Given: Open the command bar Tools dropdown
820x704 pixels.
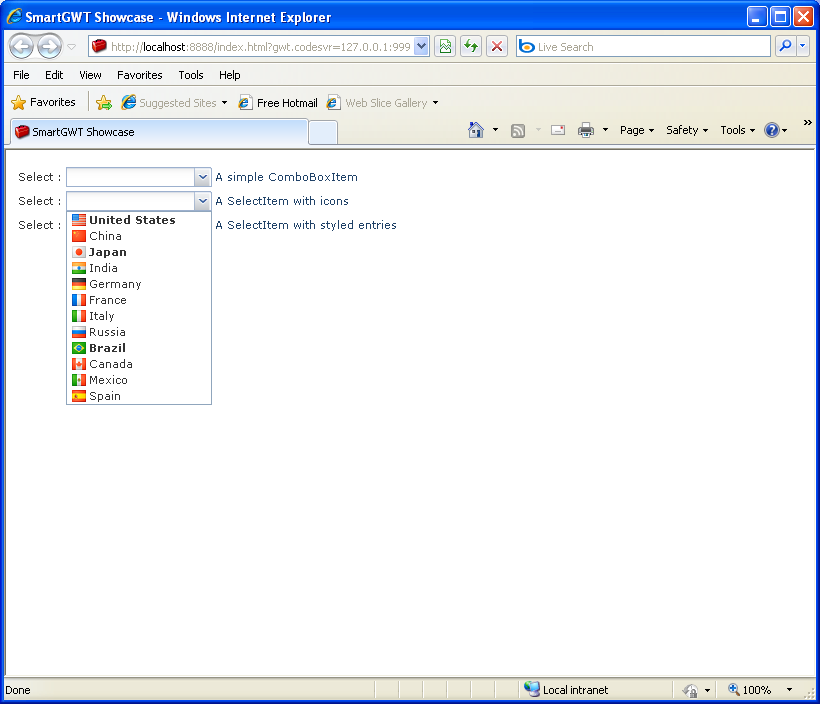Looking at the screenshot, I should coord(737,130).
